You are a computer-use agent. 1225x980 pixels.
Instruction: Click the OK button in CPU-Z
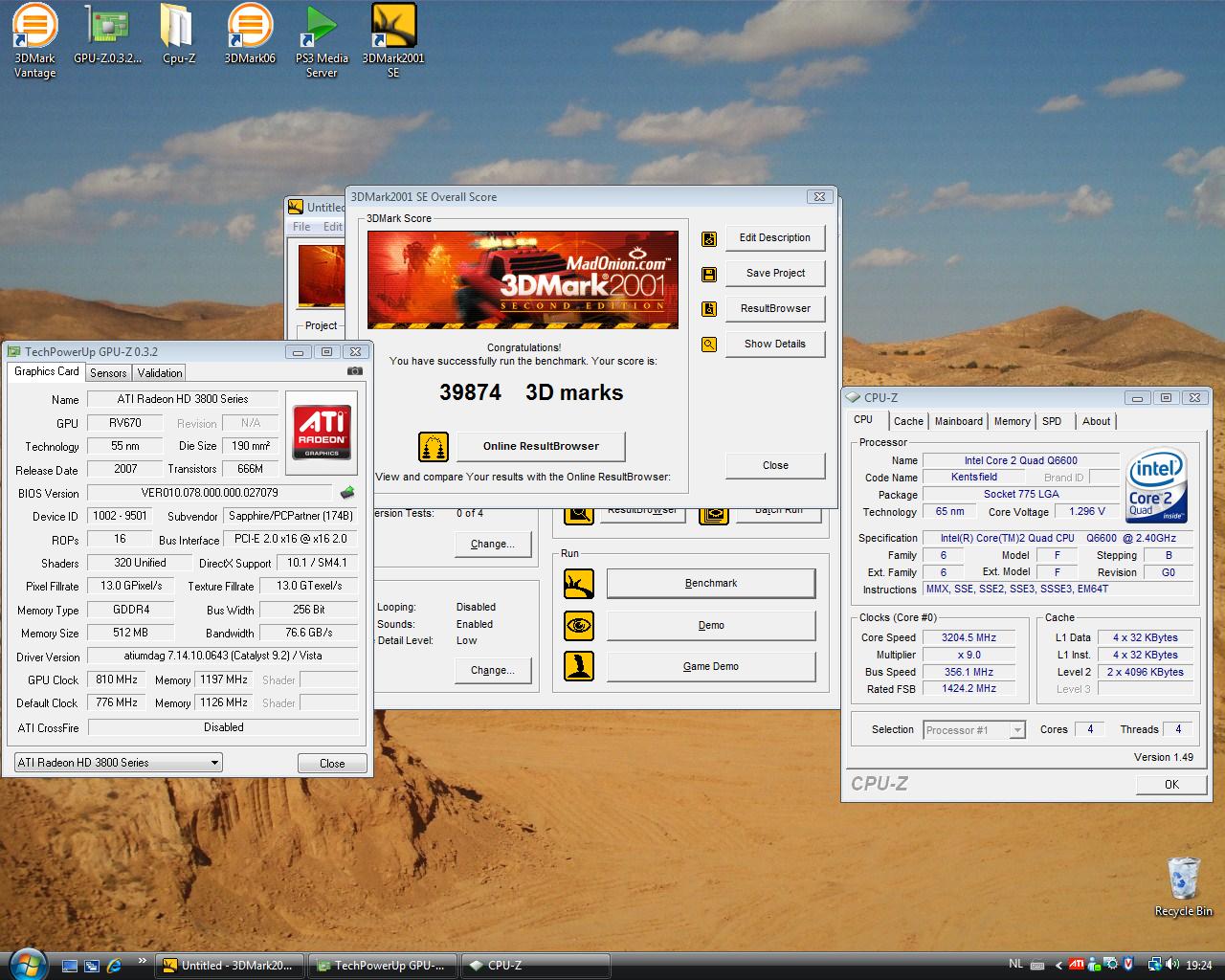[1171, 785]
